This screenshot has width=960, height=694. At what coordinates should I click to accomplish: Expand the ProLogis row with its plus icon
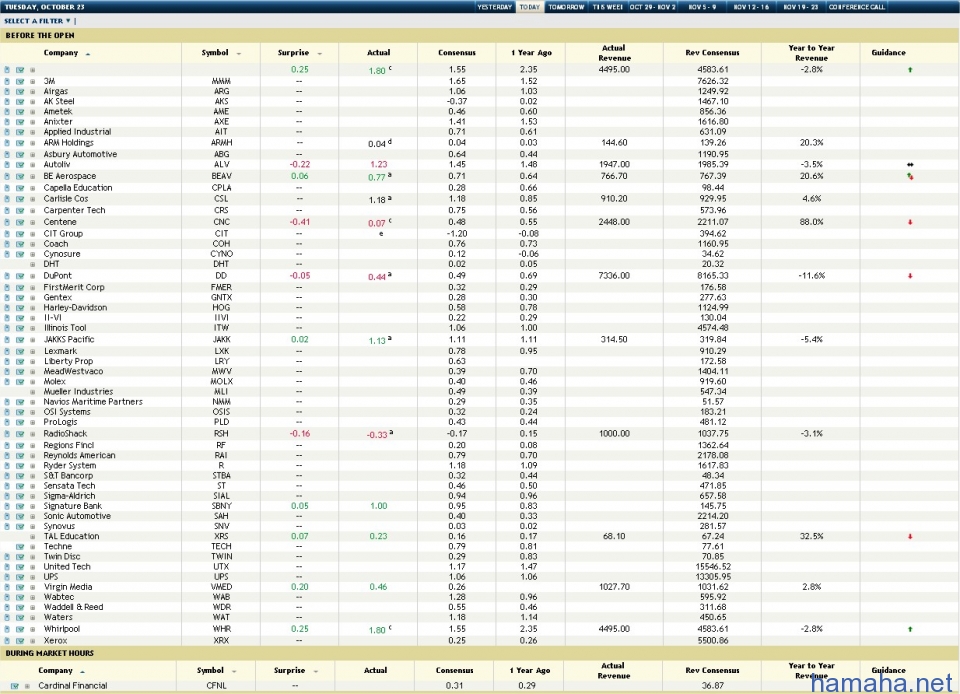coord(32,422)
